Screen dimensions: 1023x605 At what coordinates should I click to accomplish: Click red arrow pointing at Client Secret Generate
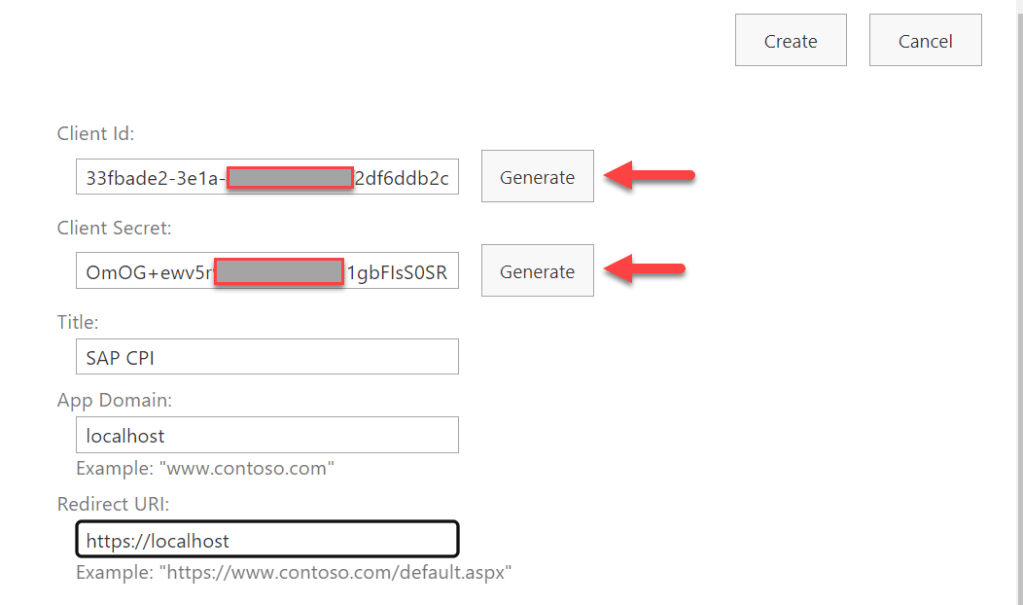(648, 268)
